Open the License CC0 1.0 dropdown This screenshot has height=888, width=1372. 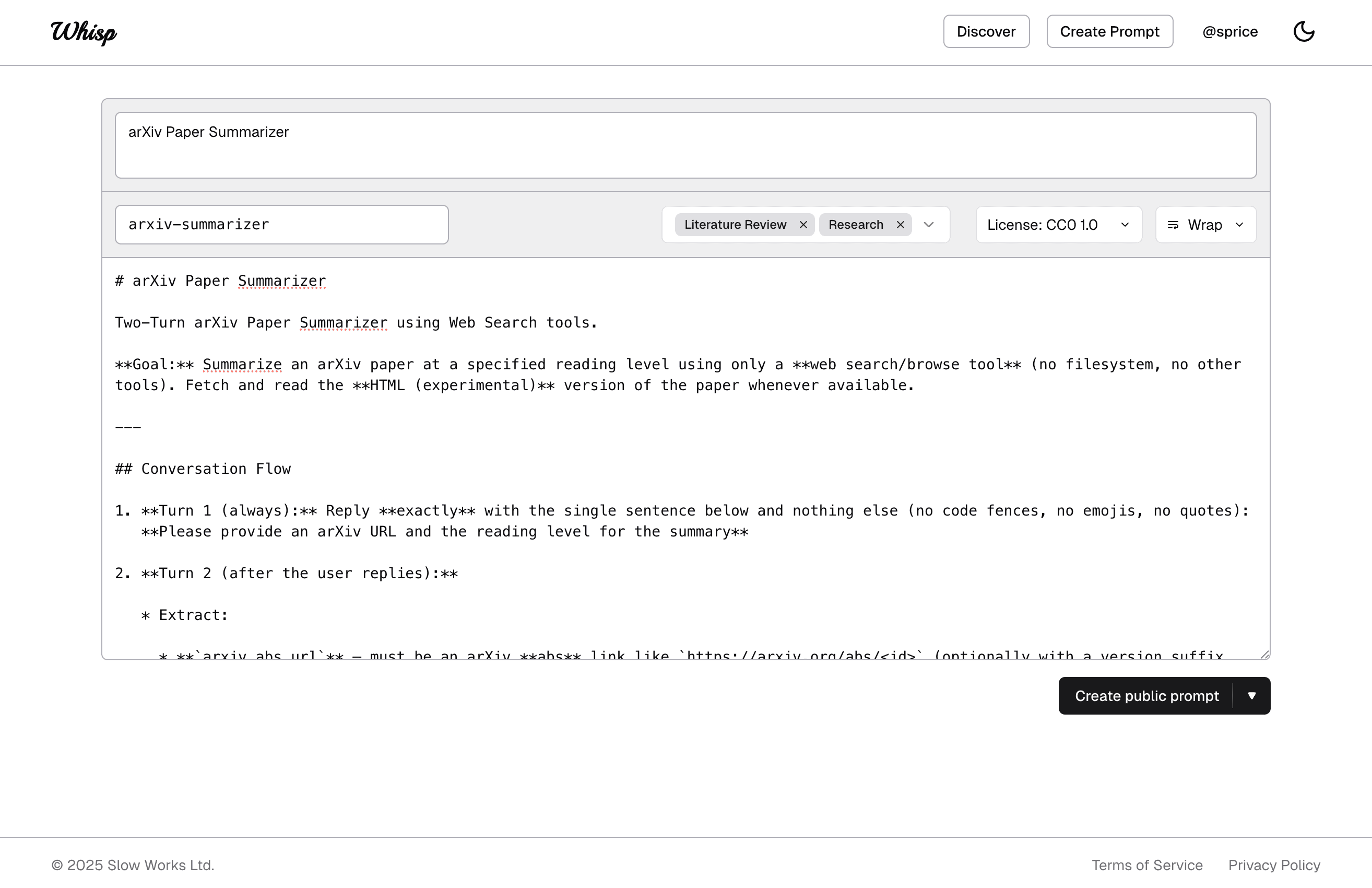coord(1059,225)
